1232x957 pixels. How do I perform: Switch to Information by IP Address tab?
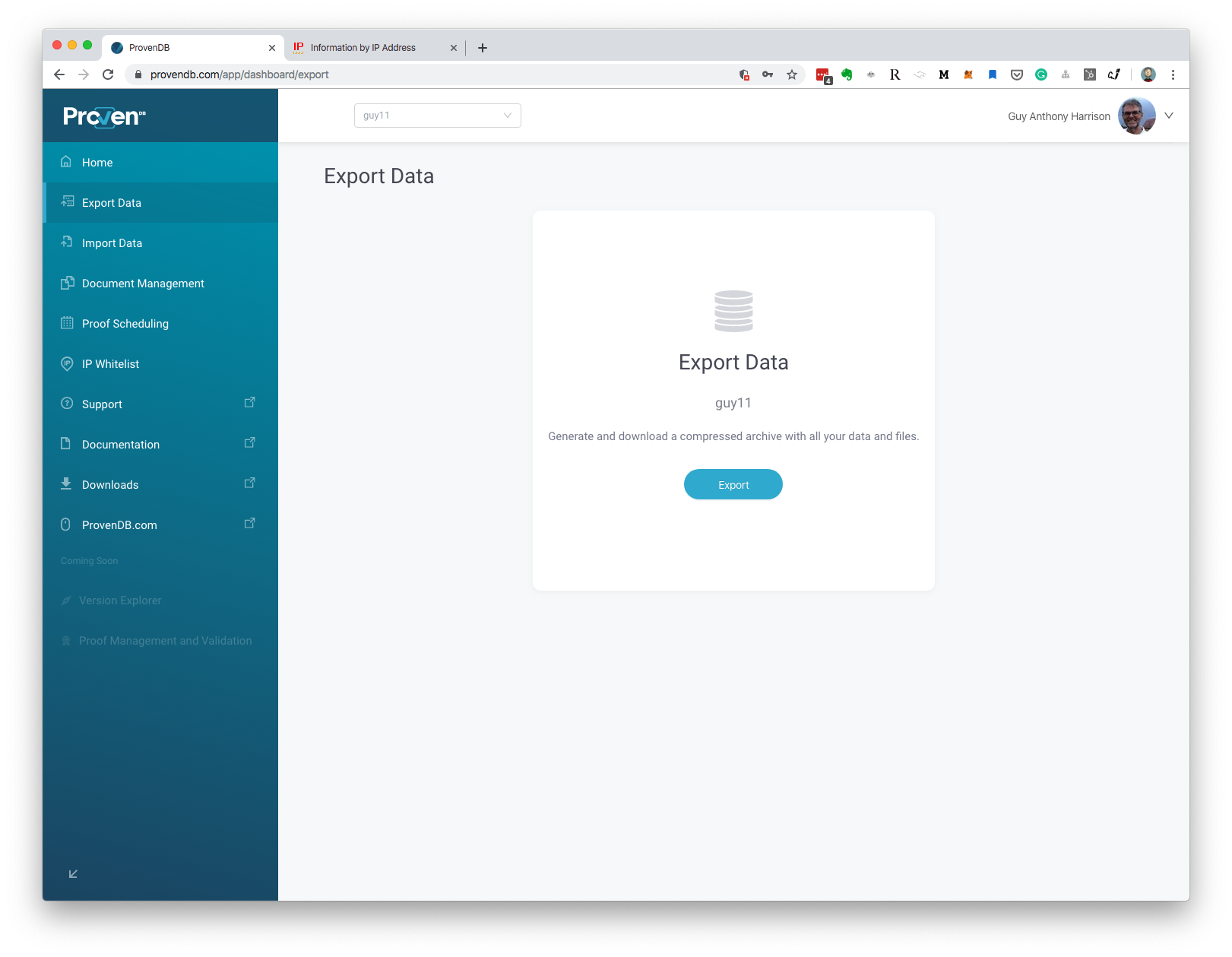[x=375, y=48]
